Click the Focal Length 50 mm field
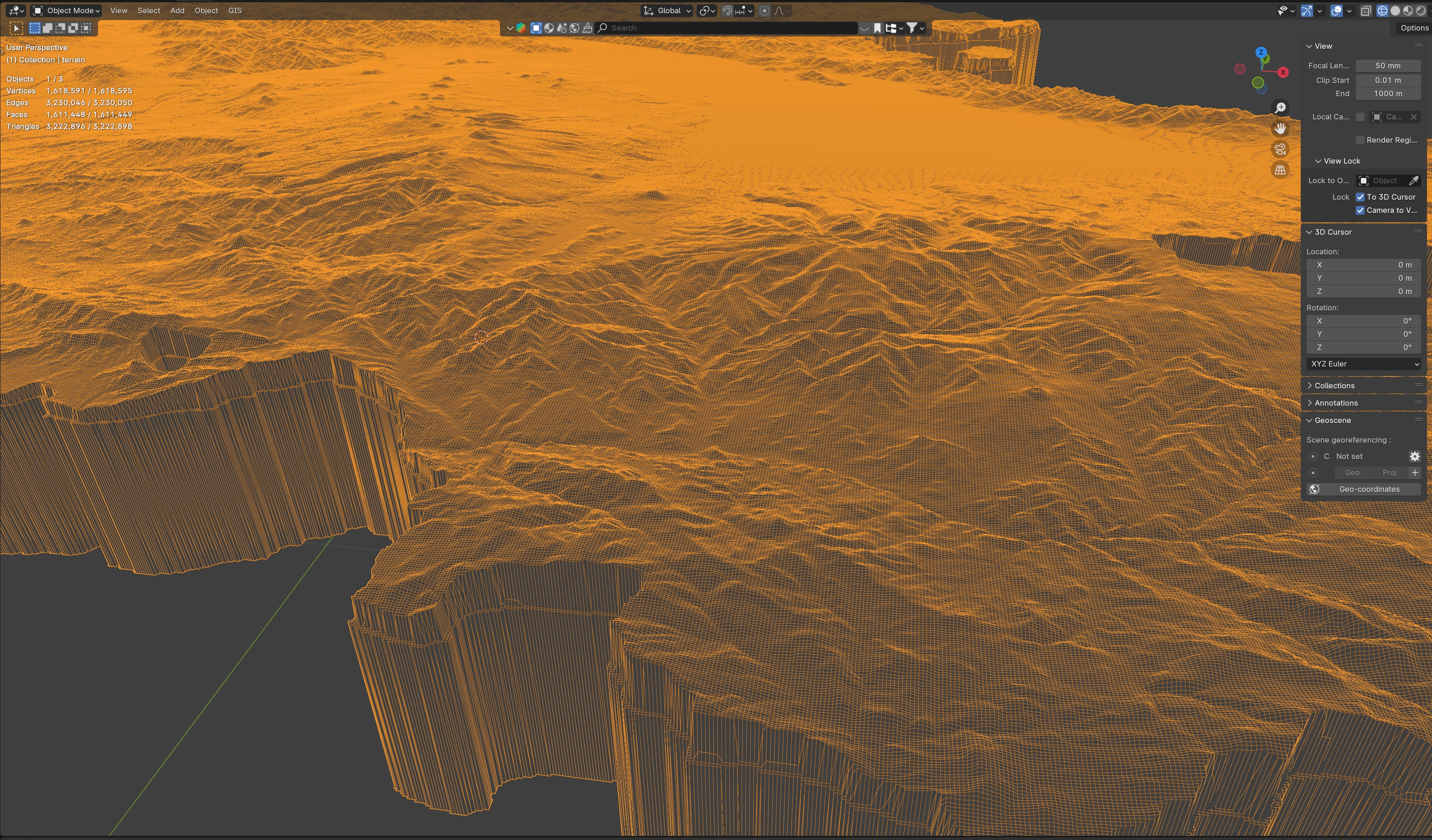The height and width of the screenshot is (840, 1432). coord(1387,66)
